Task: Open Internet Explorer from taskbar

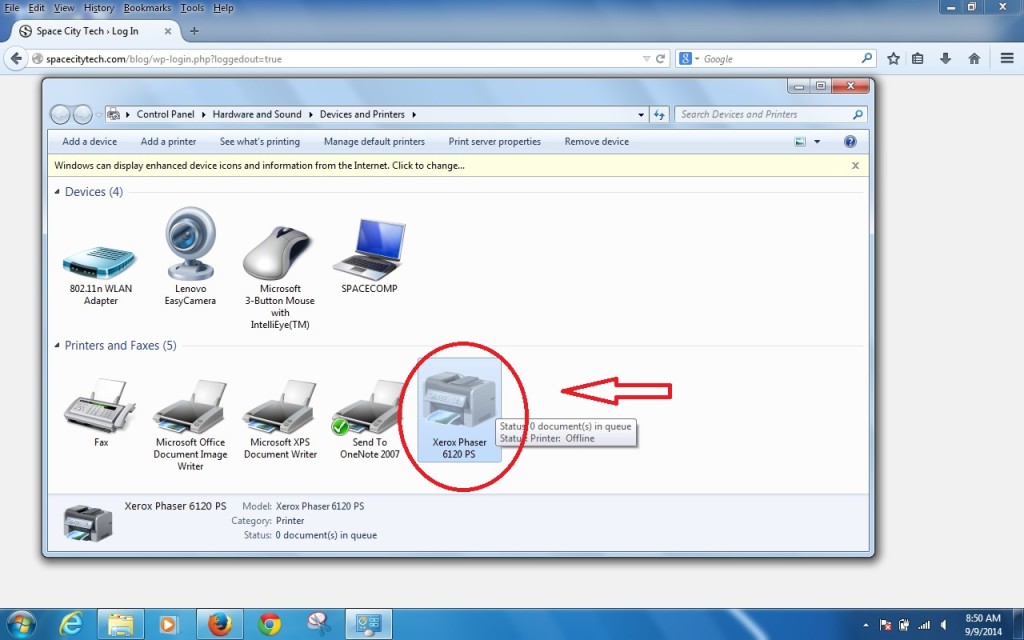Action: click(x=71, y=624)
